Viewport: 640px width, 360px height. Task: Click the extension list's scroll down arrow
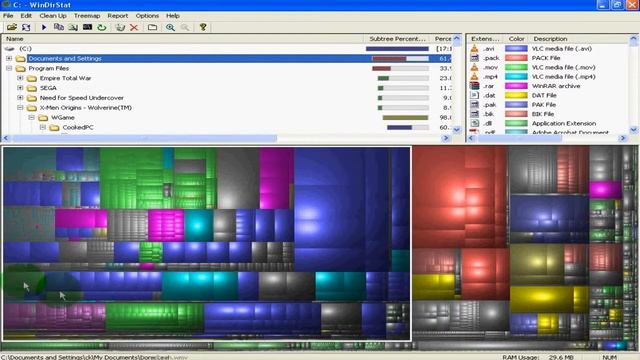pyautogui.click(x=633, y=130)
